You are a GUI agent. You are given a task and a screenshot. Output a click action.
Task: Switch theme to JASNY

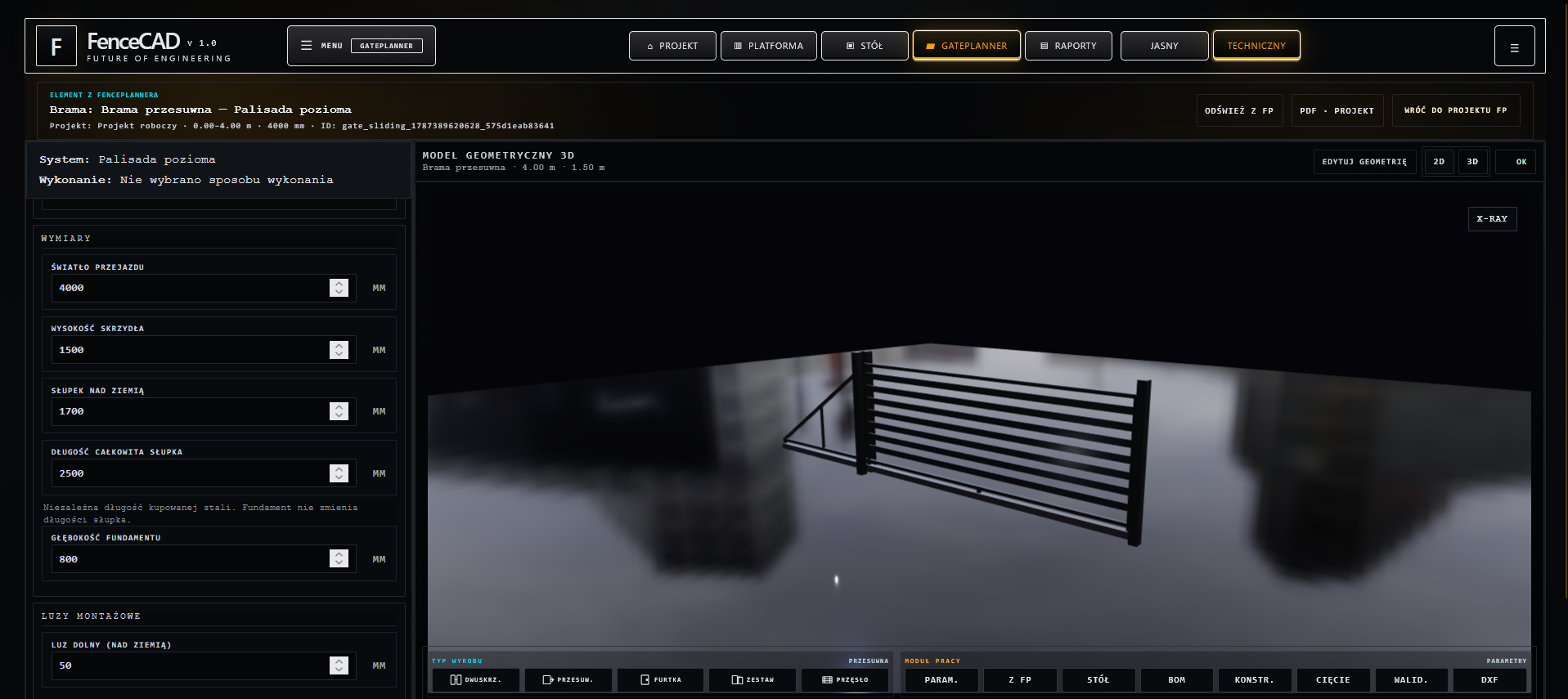click(x=1165, y=46)
